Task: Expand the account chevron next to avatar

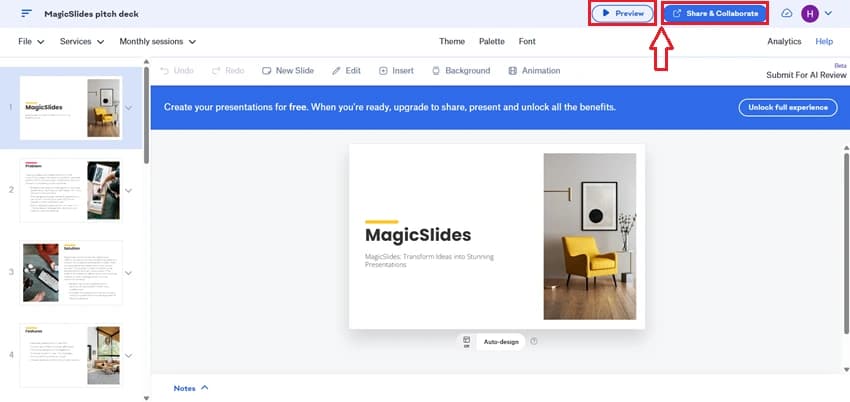Action: coord(828,14)
